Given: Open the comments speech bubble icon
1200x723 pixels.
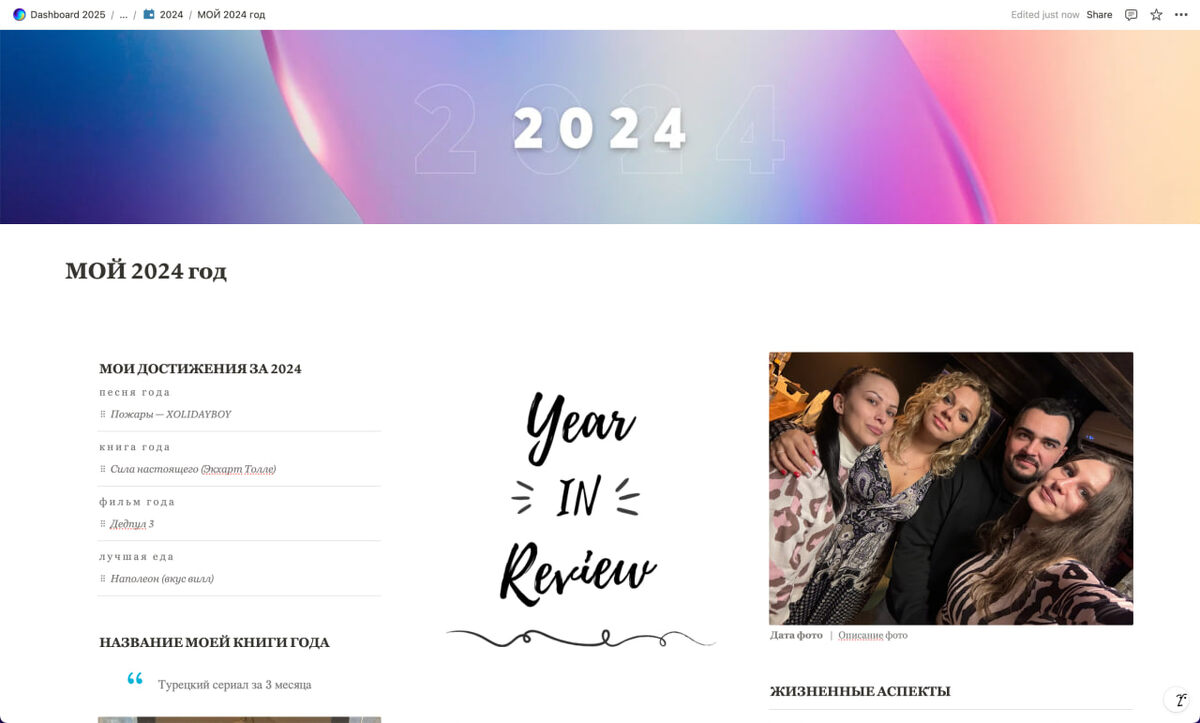Looking at the screenshot, I should pyautogui.click(x=1131, y=15).
